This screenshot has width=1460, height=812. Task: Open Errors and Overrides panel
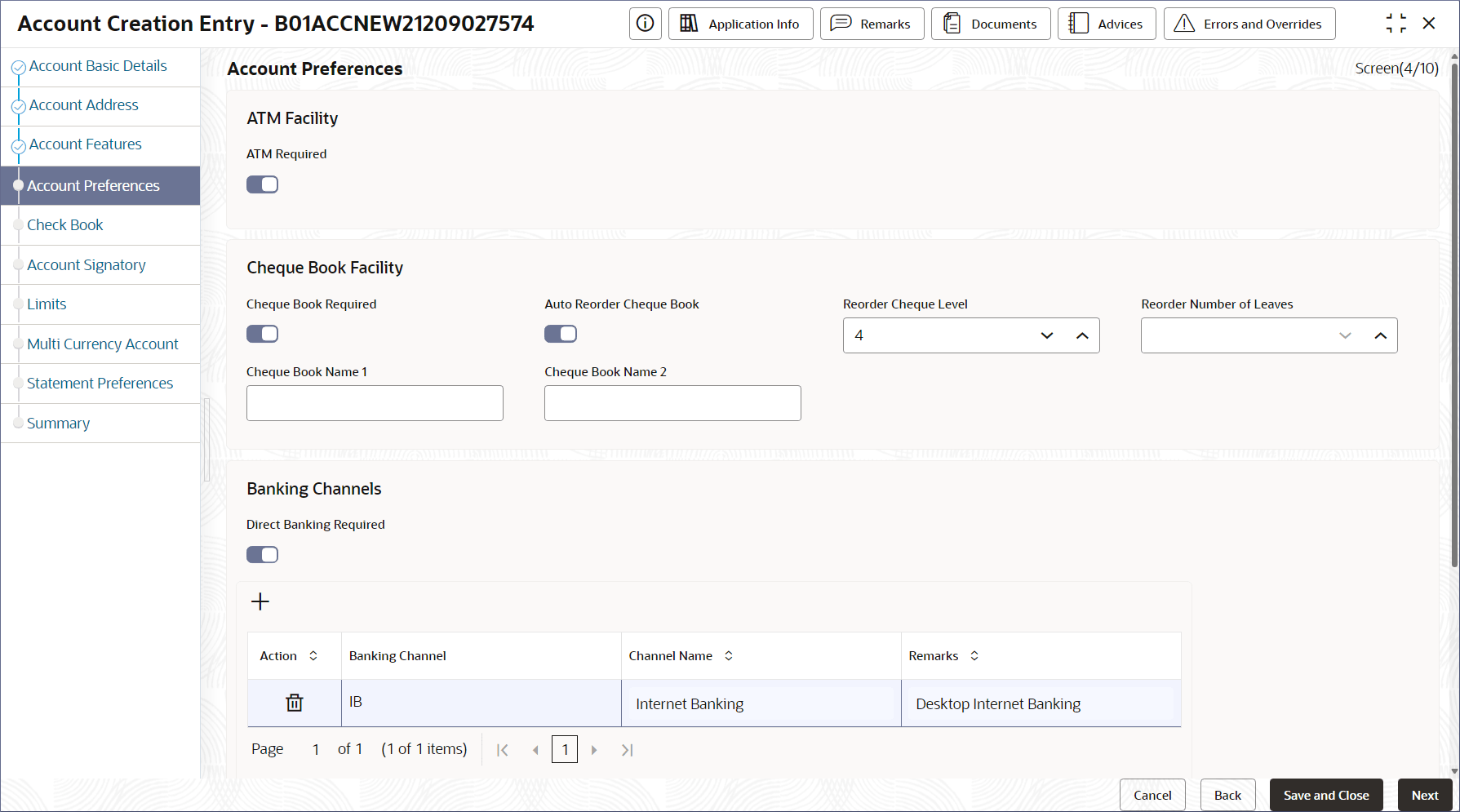1249,24
